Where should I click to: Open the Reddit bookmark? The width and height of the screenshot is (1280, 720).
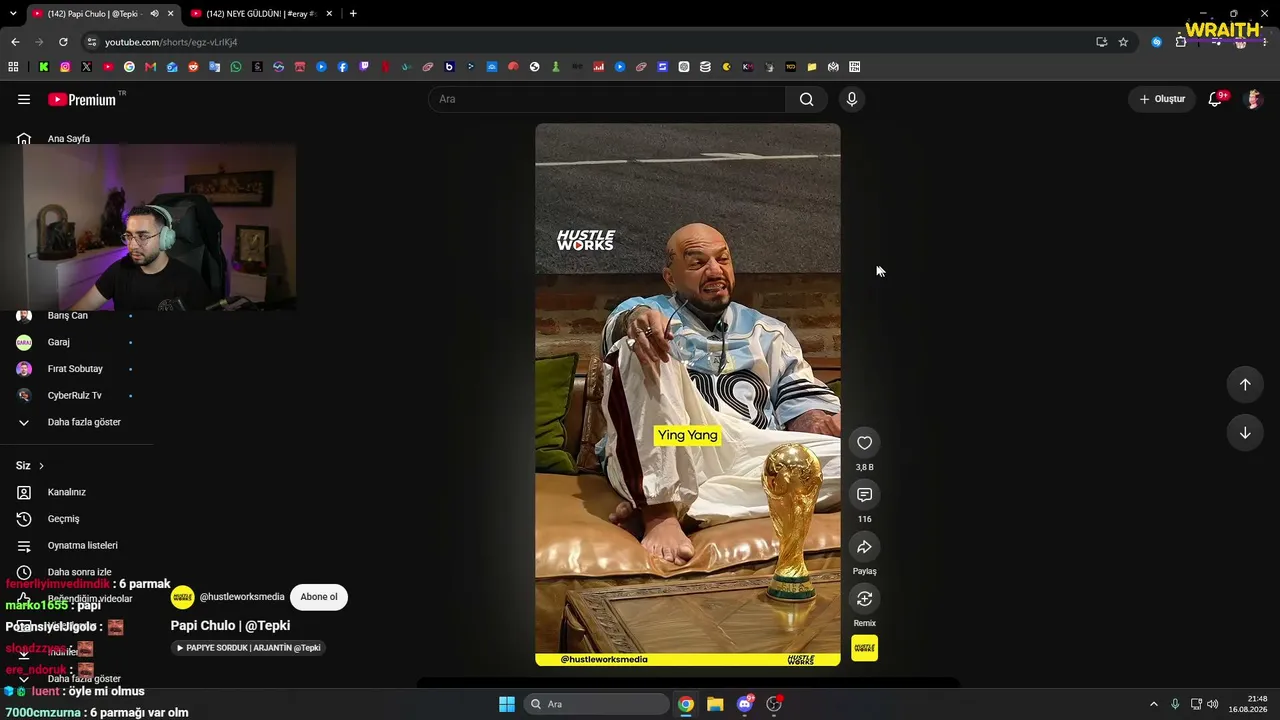pyautogui.click(x=193, y=67)
